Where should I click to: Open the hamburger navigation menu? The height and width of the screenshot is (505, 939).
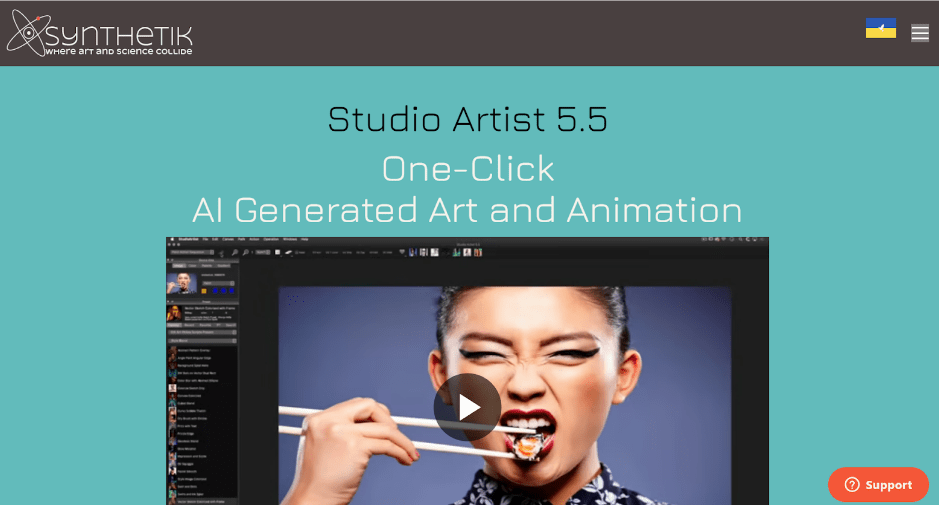920,33
